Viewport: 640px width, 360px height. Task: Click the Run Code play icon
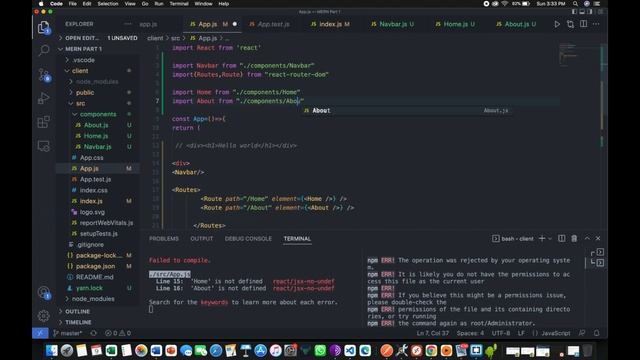(x=557, y=24)
